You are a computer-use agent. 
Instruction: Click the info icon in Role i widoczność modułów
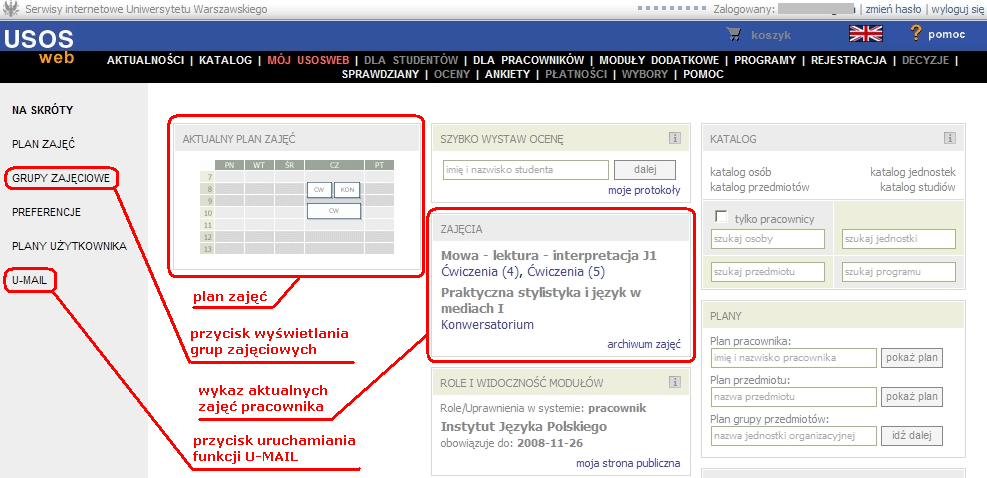(x=675, y=382)
